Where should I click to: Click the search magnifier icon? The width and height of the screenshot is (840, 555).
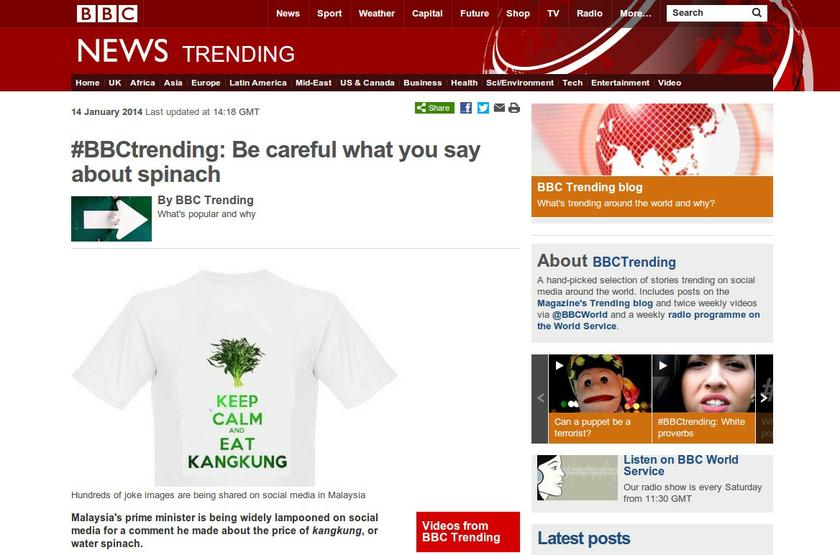coord(756,13)
